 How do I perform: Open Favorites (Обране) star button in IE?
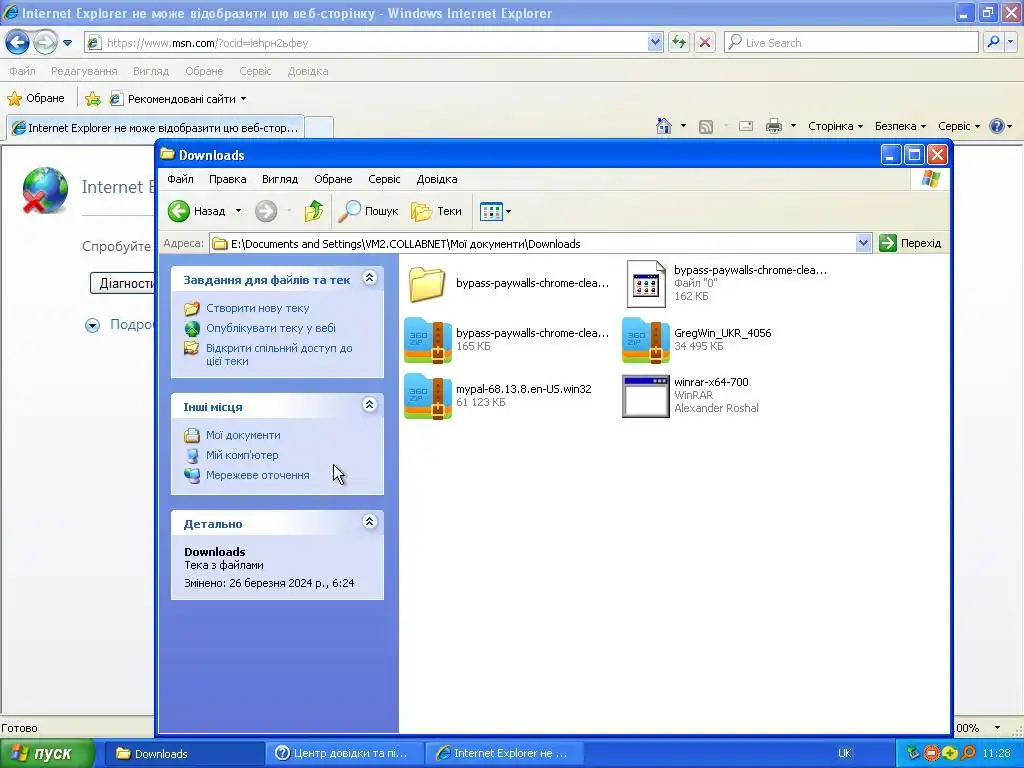coord(36,99)
